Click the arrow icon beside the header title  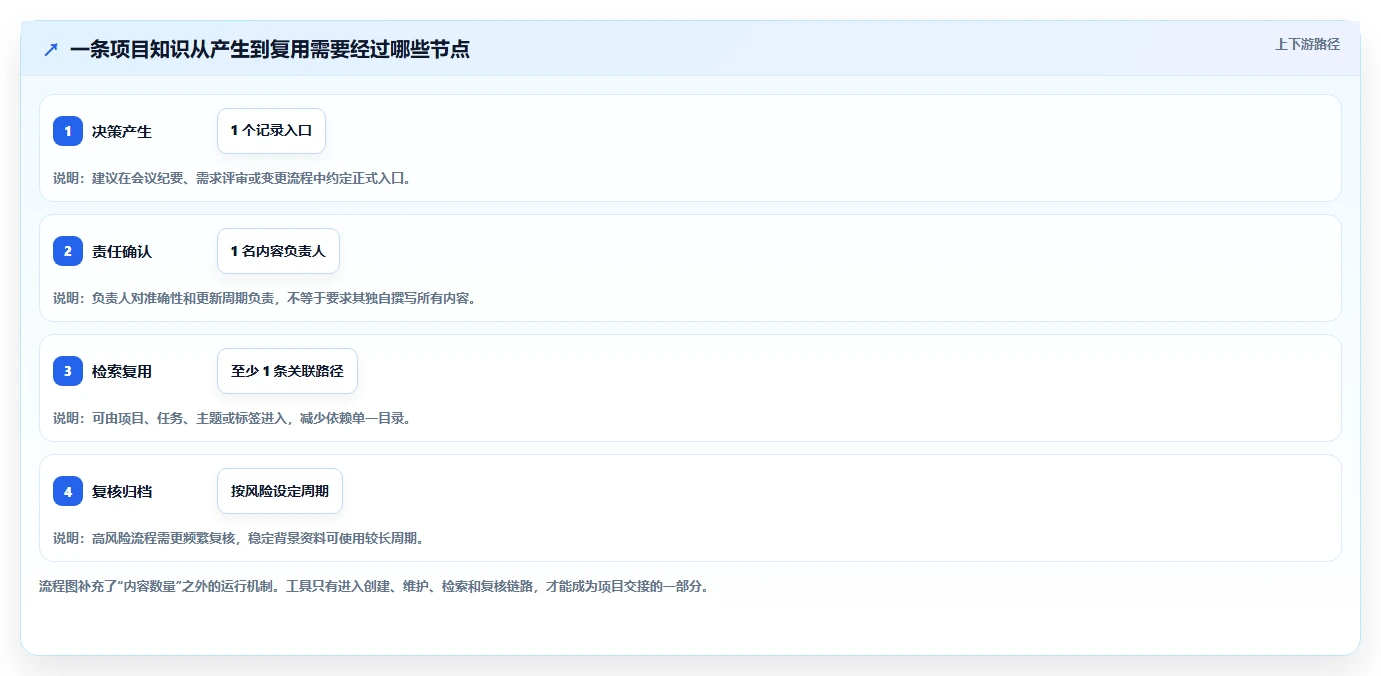(51, 49)
